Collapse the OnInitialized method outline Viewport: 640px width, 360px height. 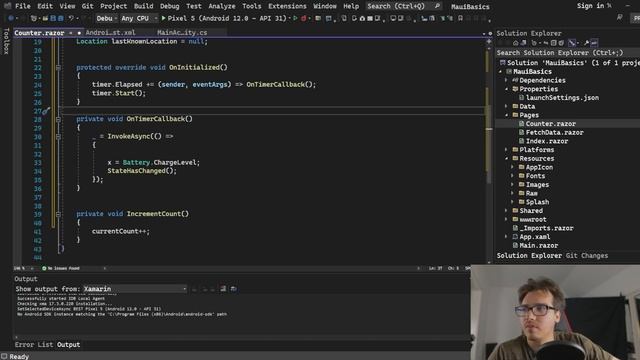[58, 67]
